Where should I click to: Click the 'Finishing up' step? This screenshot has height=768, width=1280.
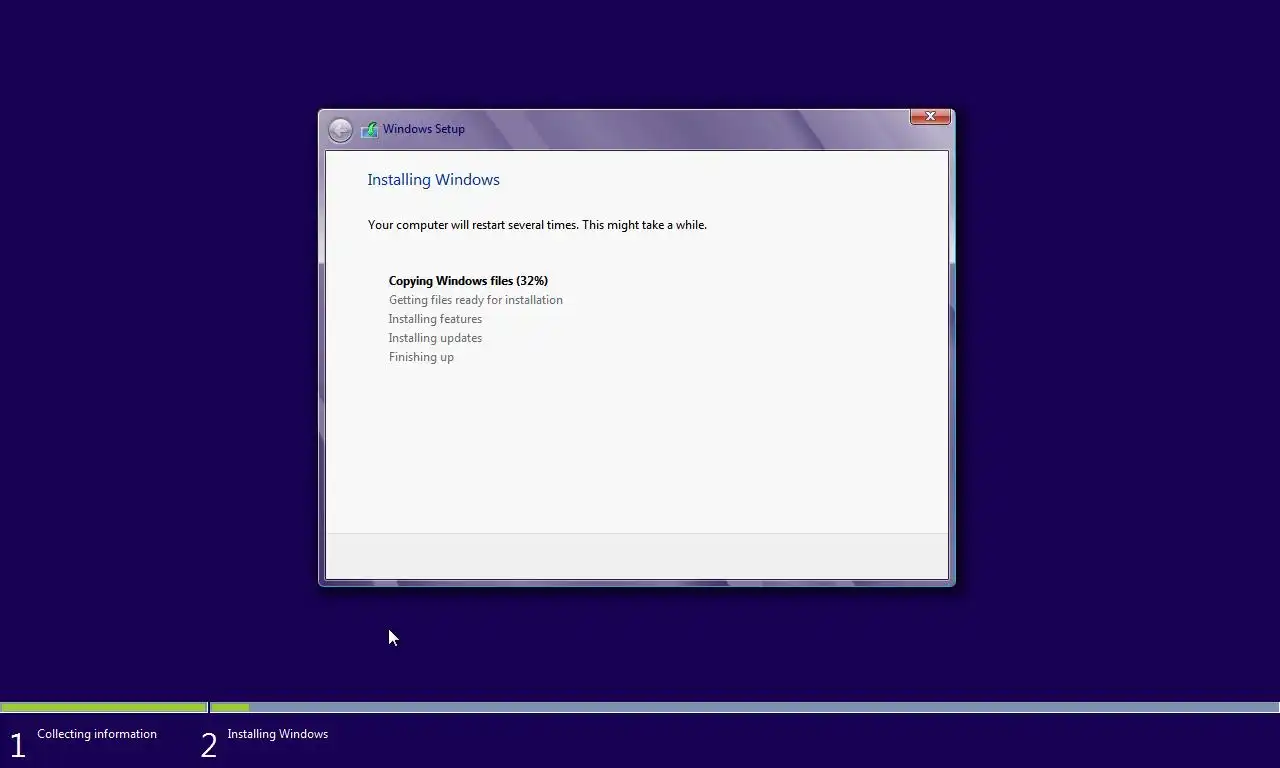tap(421, 357)
